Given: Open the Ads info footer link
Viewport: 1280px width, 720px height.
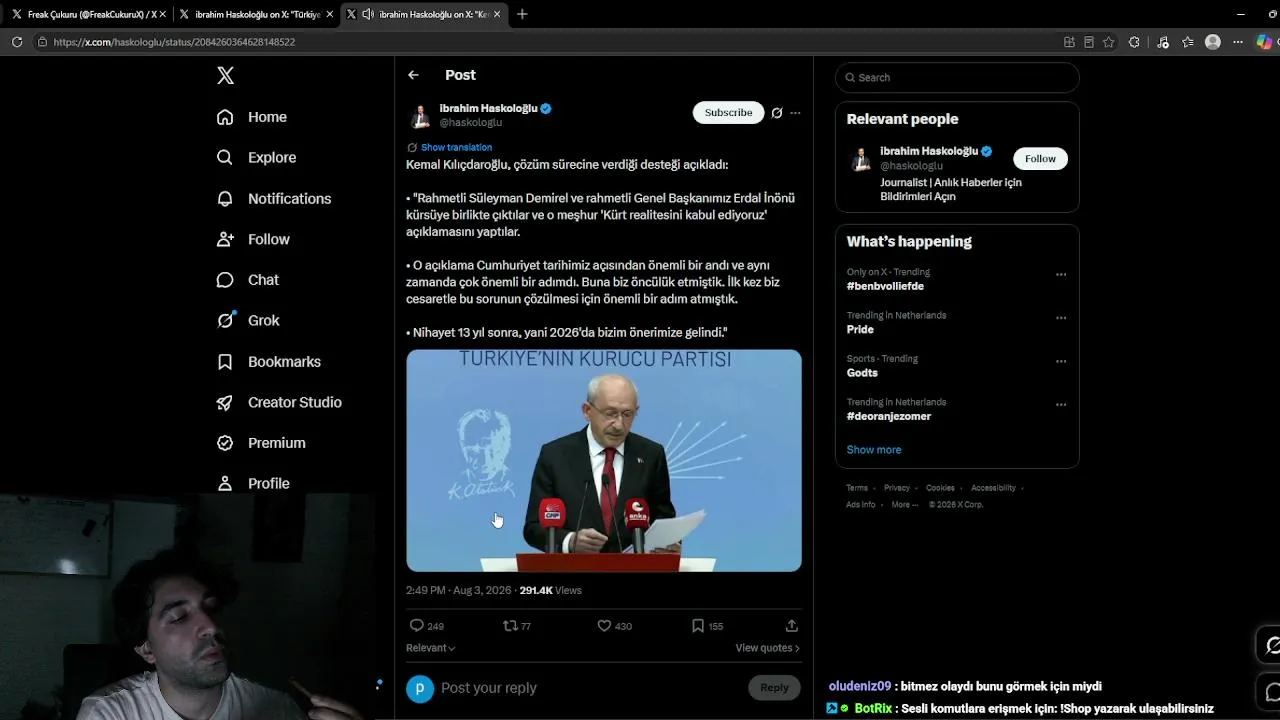Looking at the screenshot, I should [860, 505].
